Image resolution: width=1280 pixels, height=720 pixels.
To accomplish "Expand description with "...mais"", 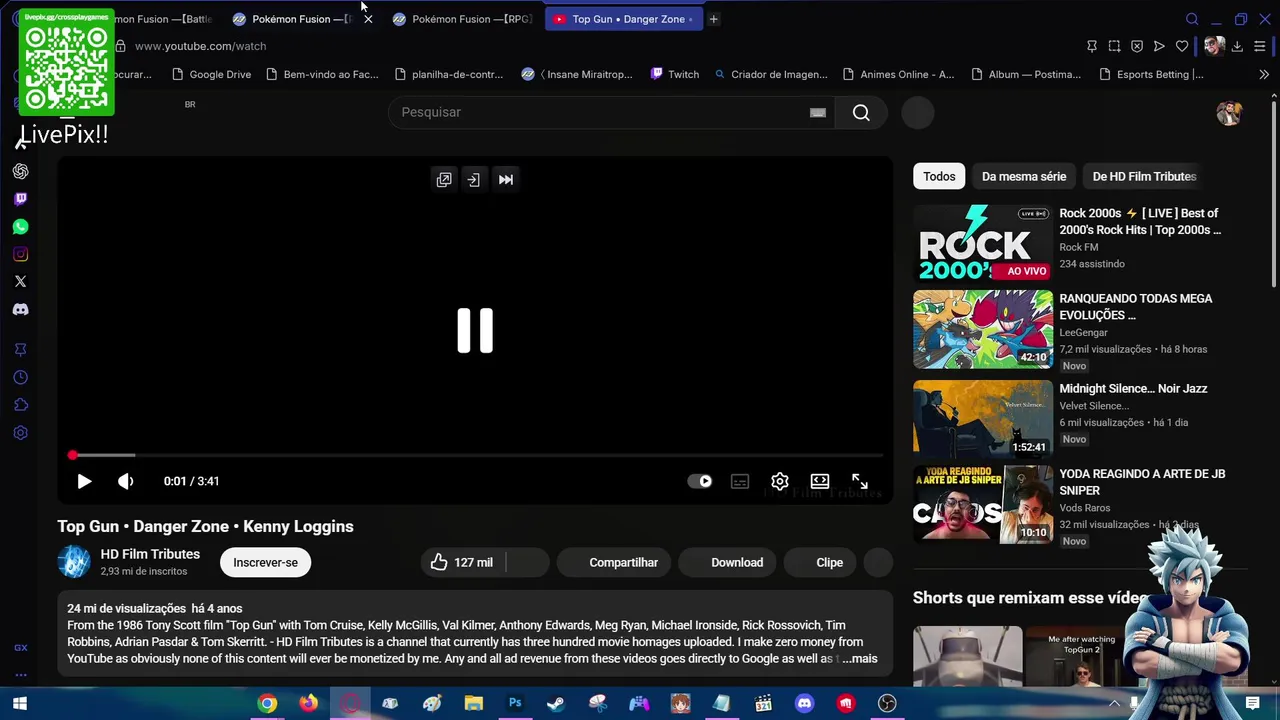I will [859, 658].
